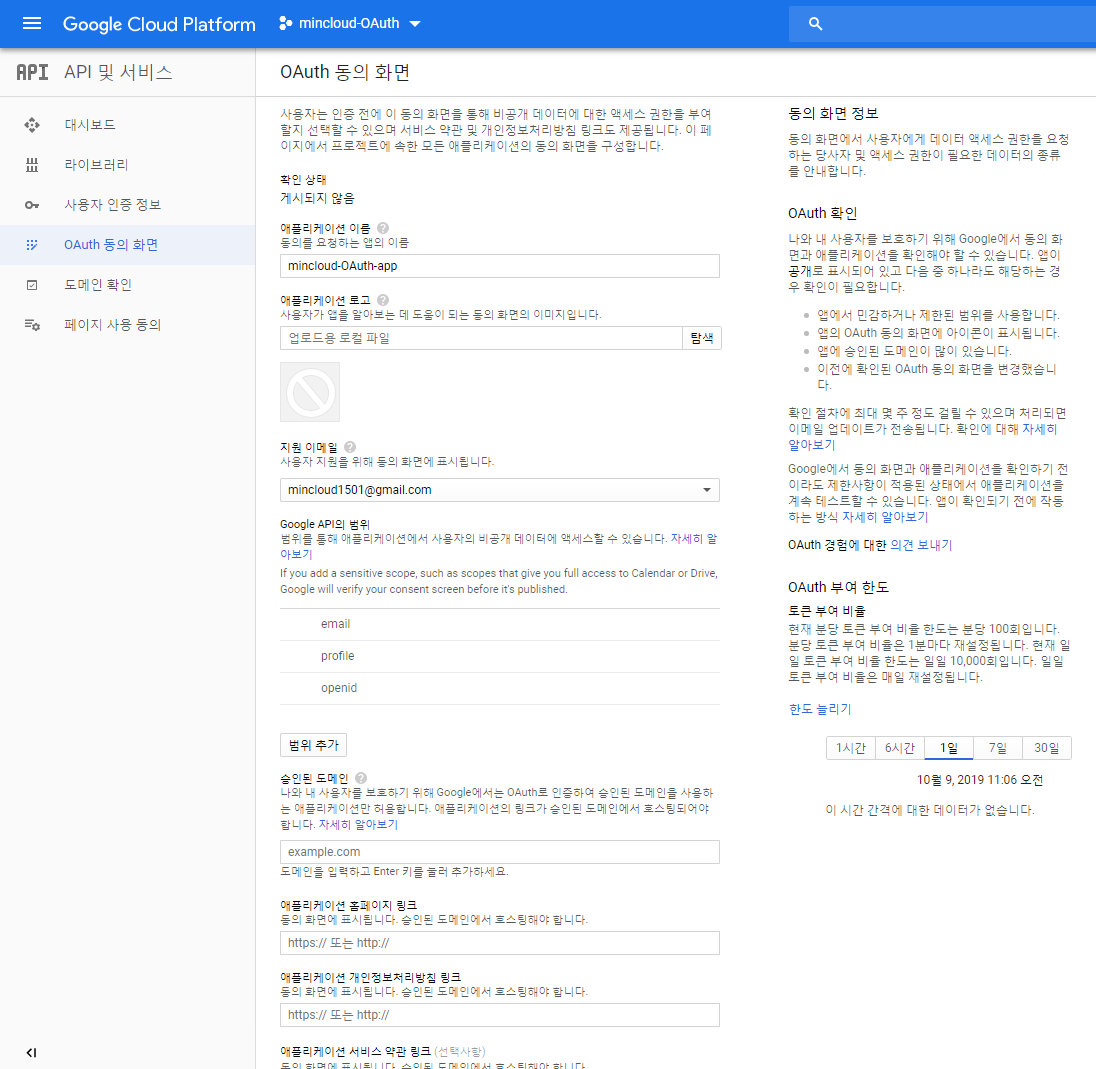The width and height of the screenshot is (1096, 1069).
Task: Select the 6시간 time range tab
Action: coord(900,748)
